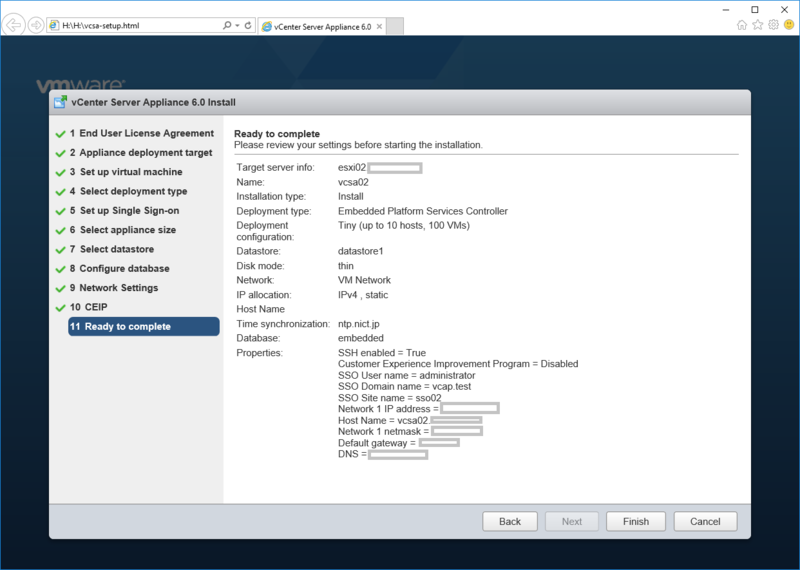800x570 pixels.
Task: Click Finish to start installation
Action: pos(636,522)
